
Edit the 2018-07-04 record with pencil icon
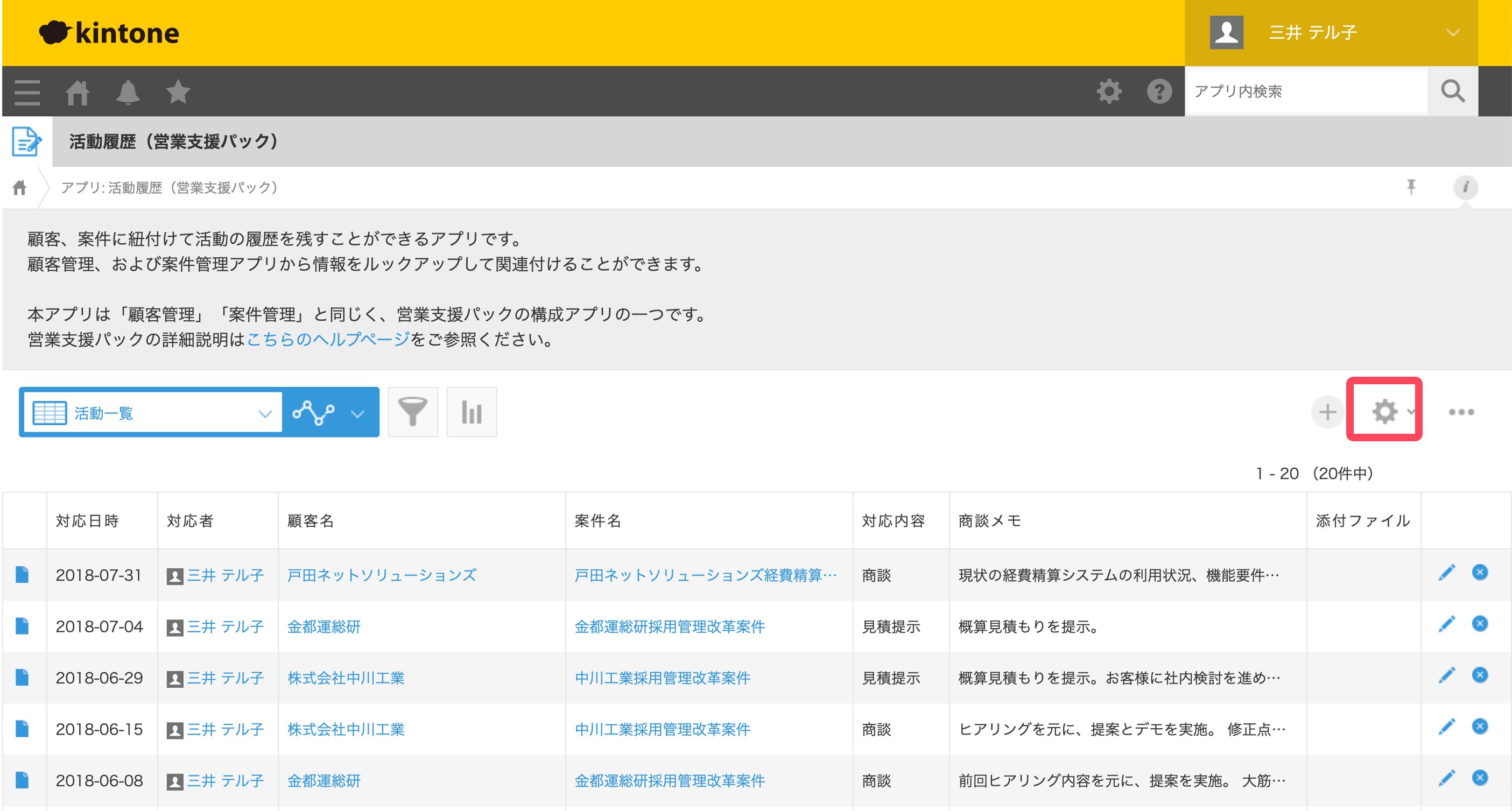tap(1446, 624)
